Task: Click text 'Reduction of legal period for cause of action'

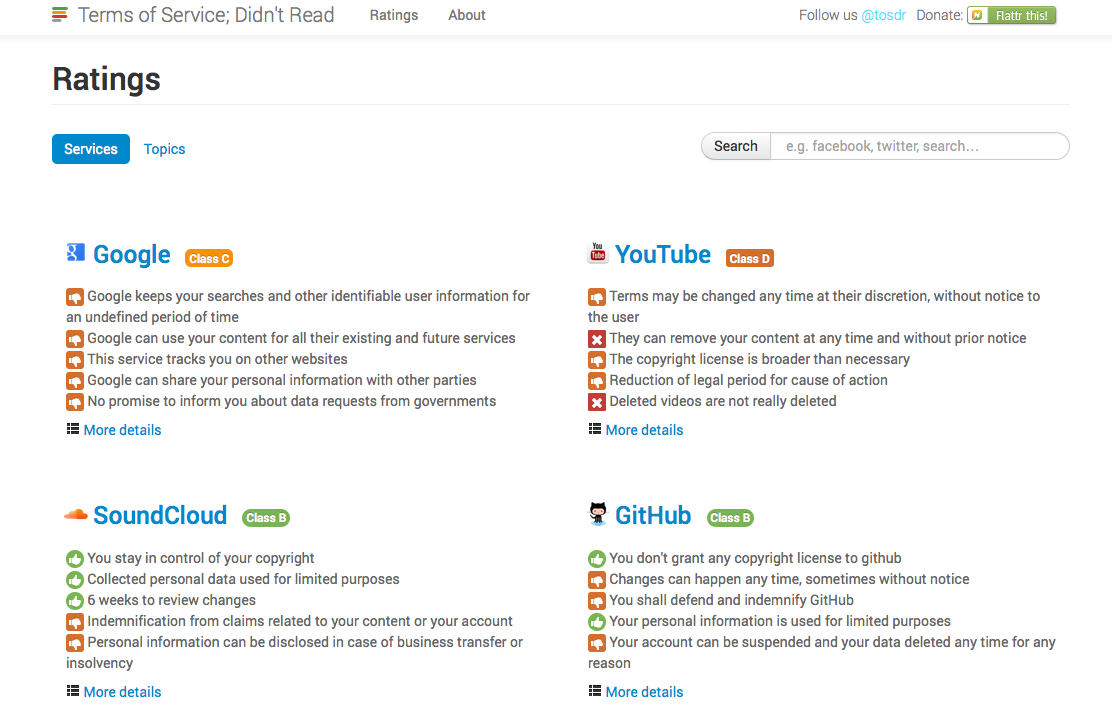Action: [x=748, y=381]
